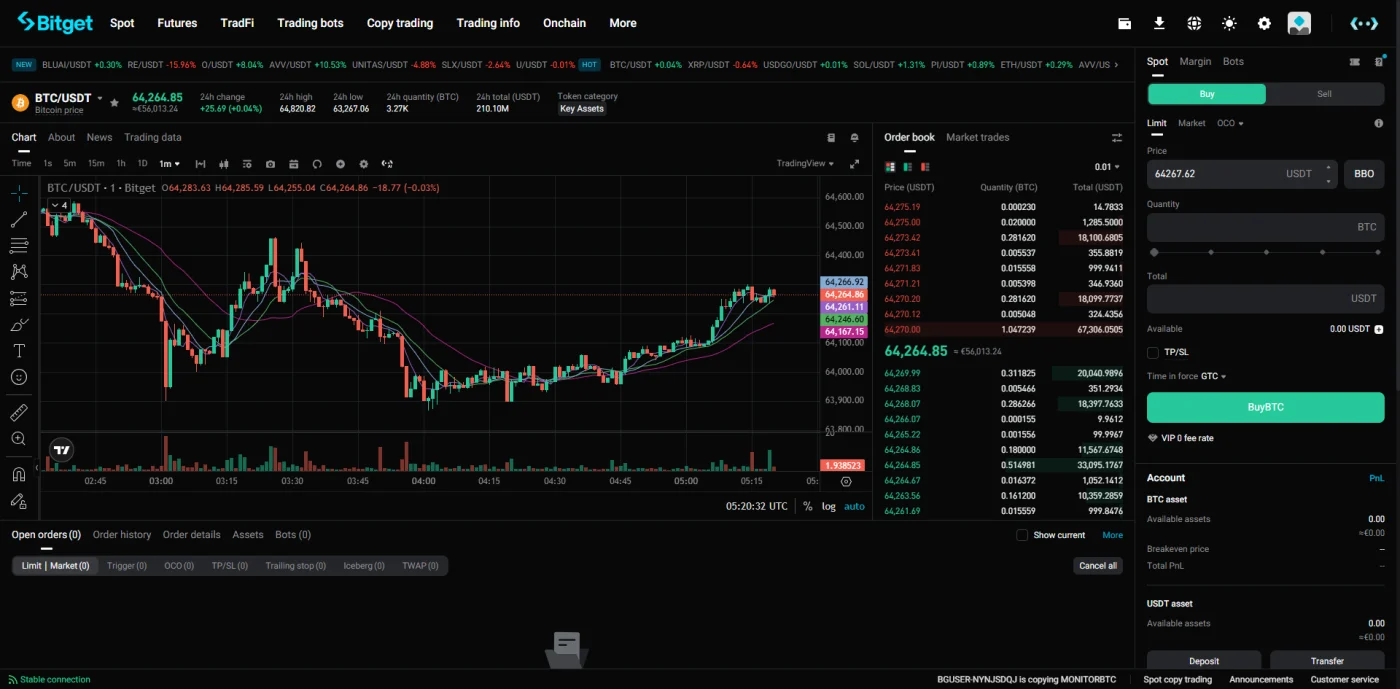This screenshot has height=689, width=1400.
Task: Open the language globe icon
Action: (1194, 23)
